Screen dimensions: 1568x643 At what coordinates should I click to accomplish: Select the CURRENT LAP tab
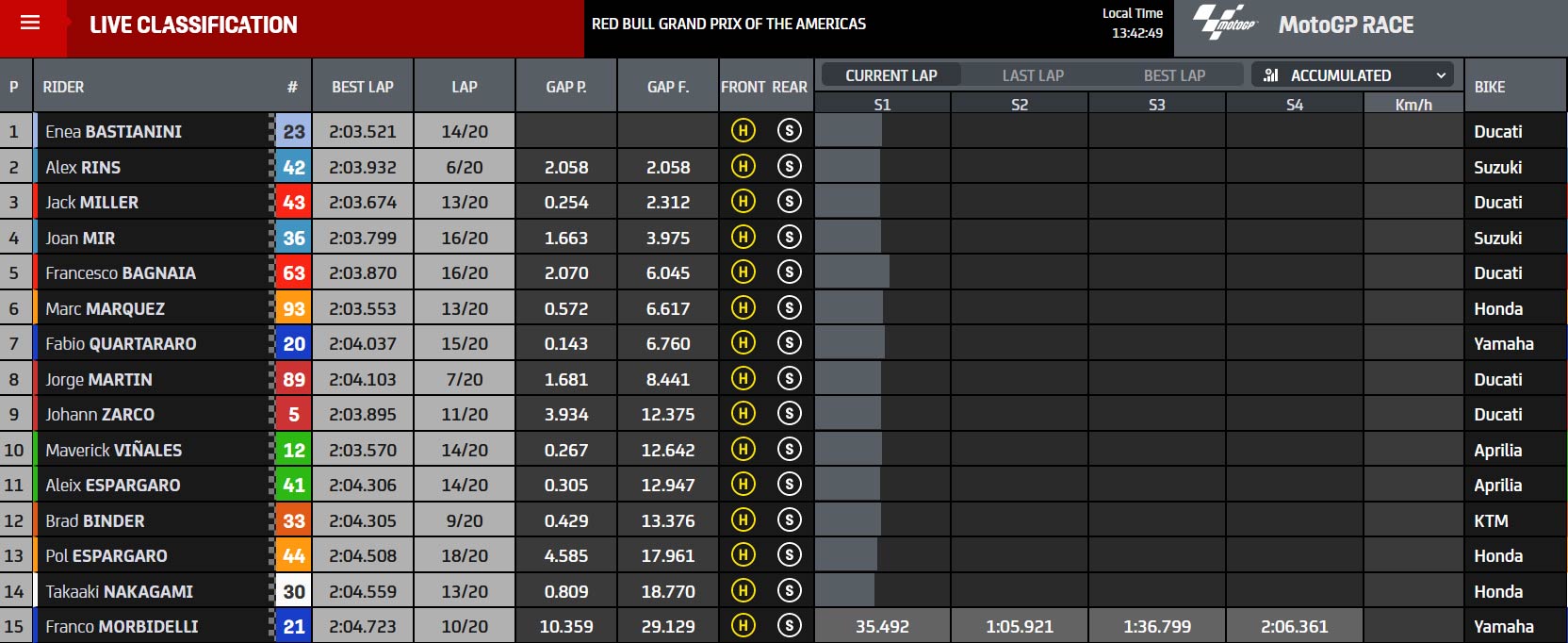891,75
